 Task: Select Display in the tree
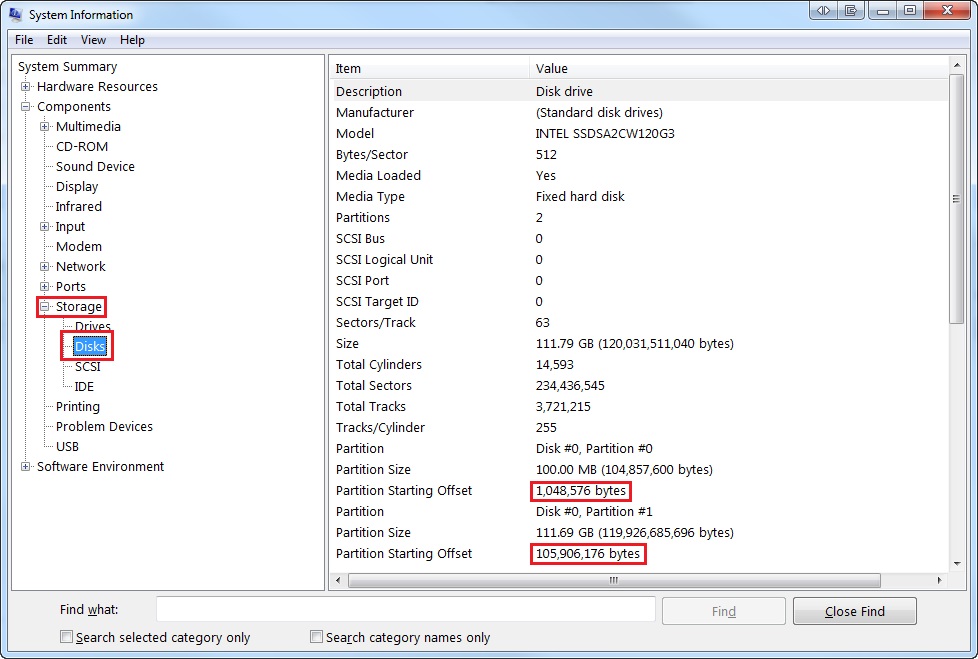point(77,186)
